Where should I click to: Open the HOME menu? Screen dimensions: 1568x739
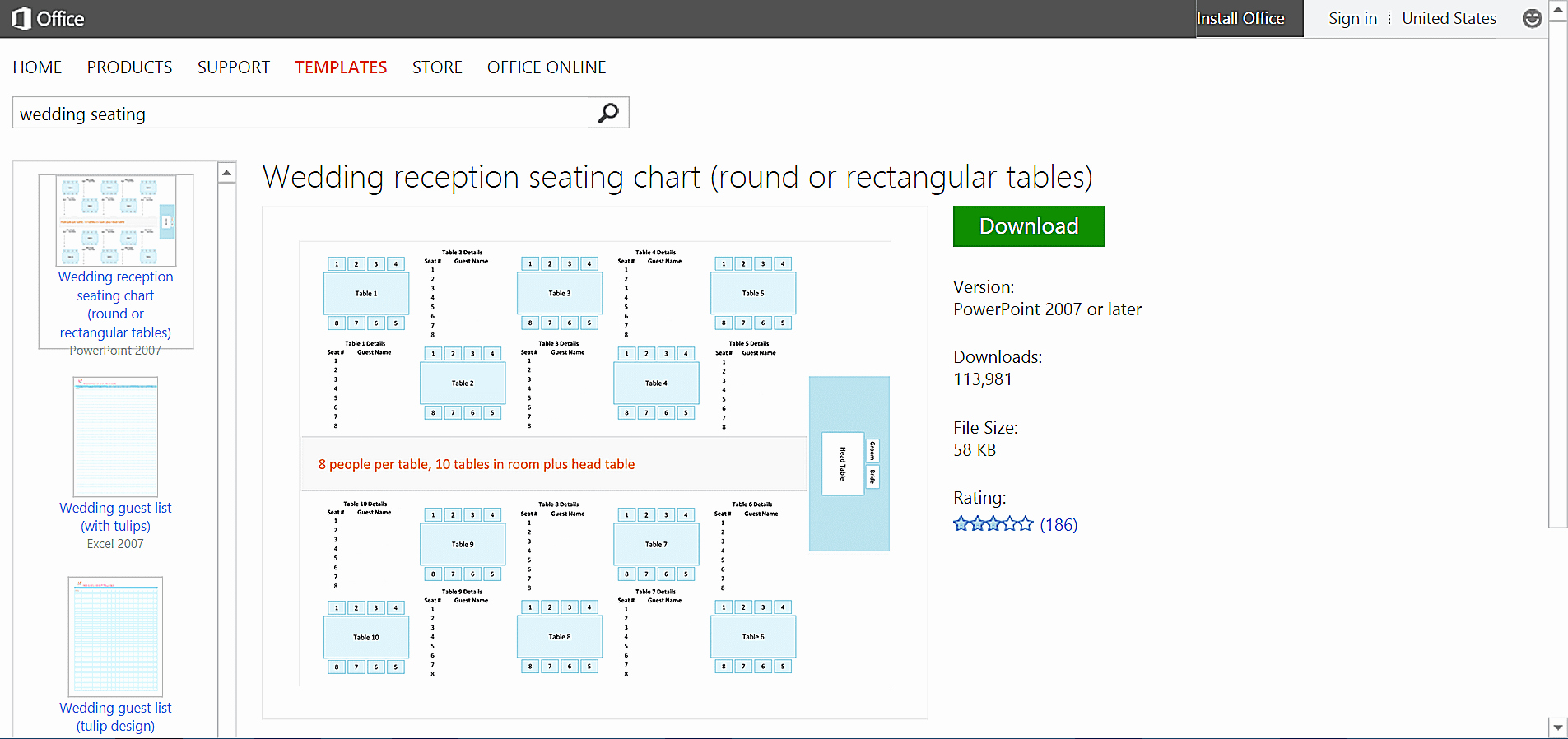(x=38, y=67)
